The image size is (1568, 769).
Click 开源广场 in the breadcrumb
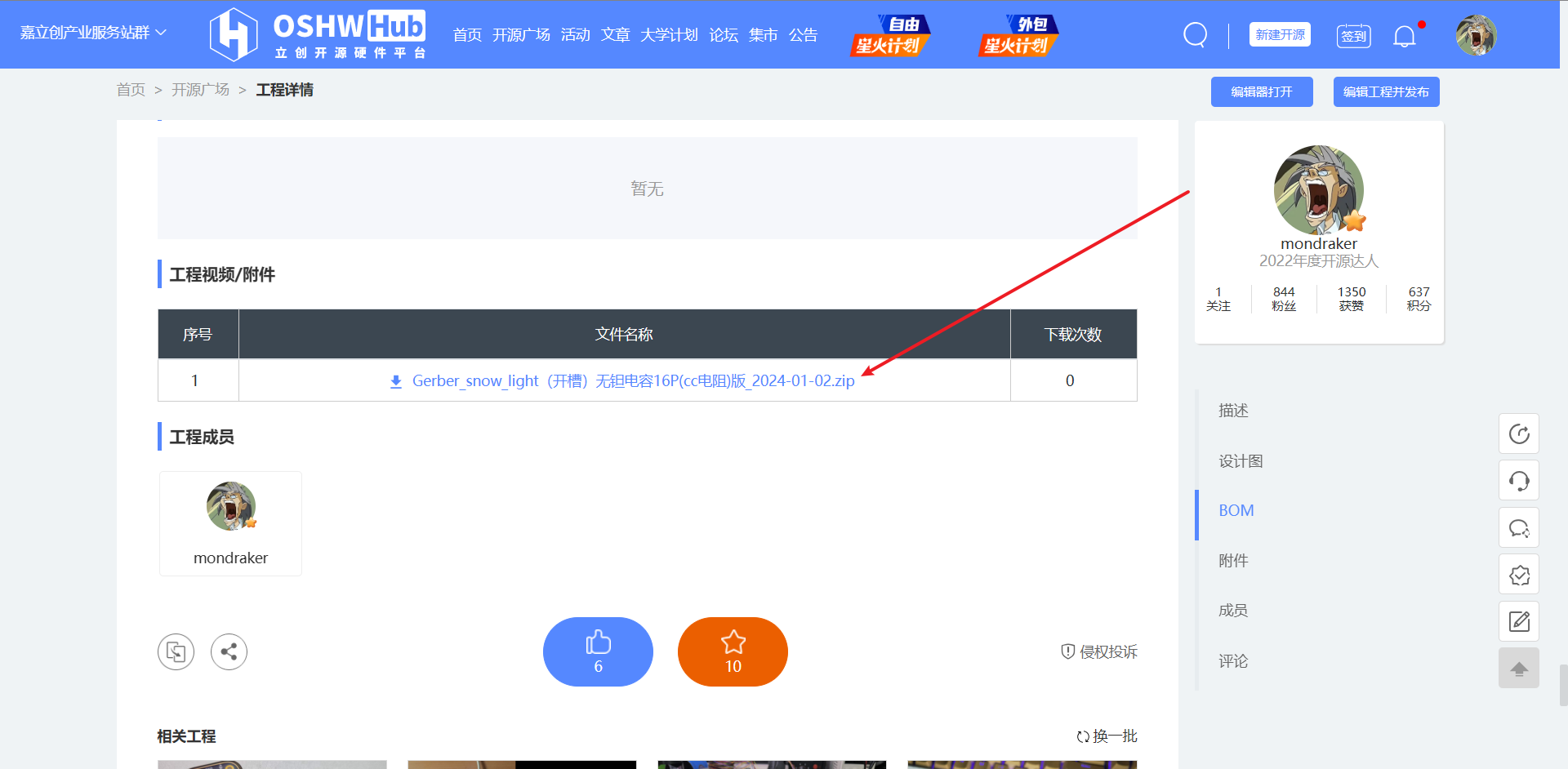coord(200,90)
